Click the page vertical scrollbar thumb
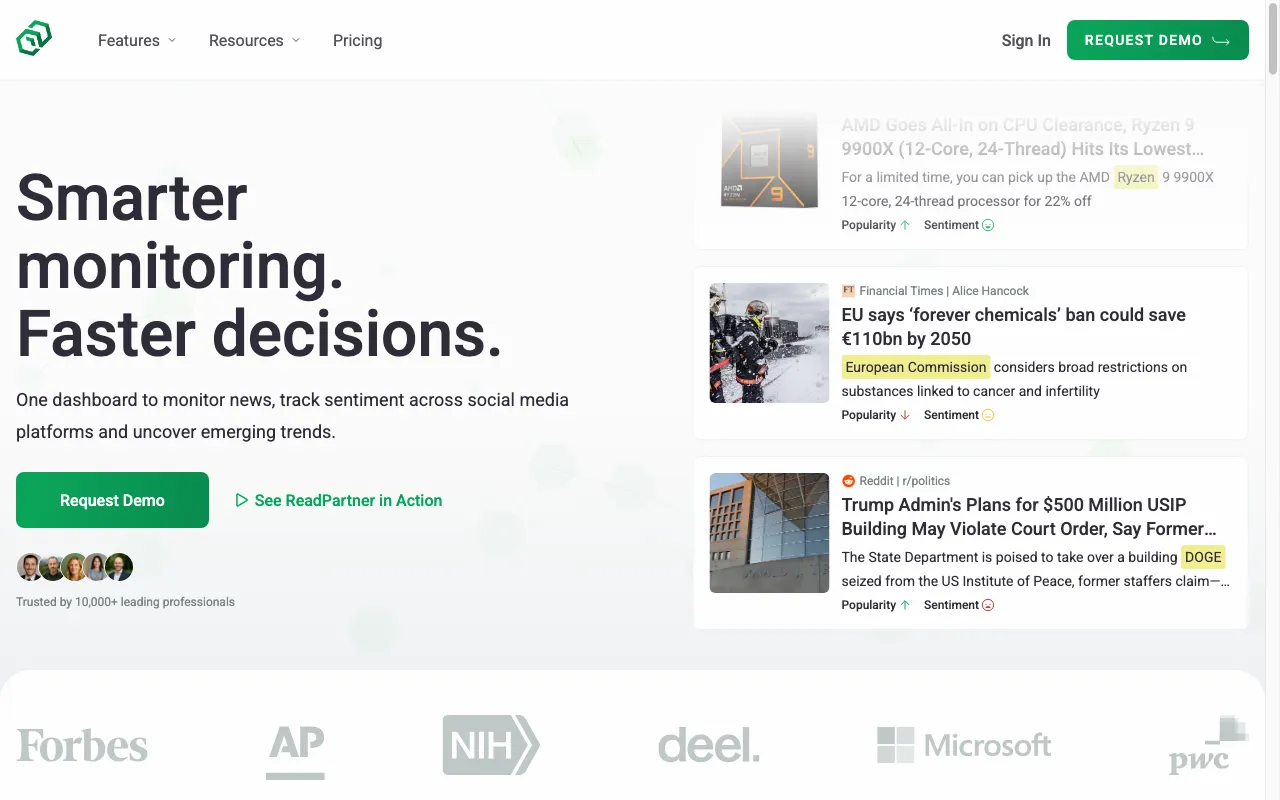Viewport: 1280px width, 800px height. click(1272, 40)
